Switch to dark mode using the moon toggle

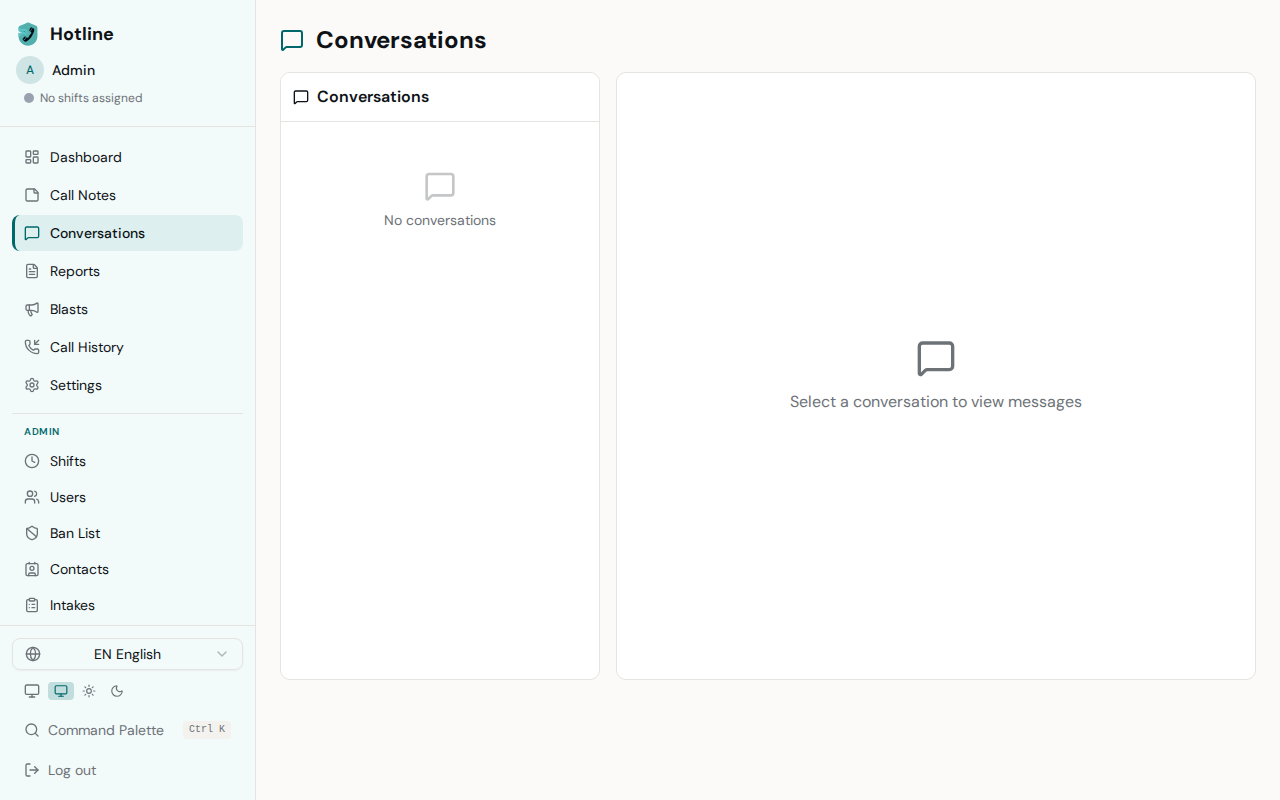(116, 690)
